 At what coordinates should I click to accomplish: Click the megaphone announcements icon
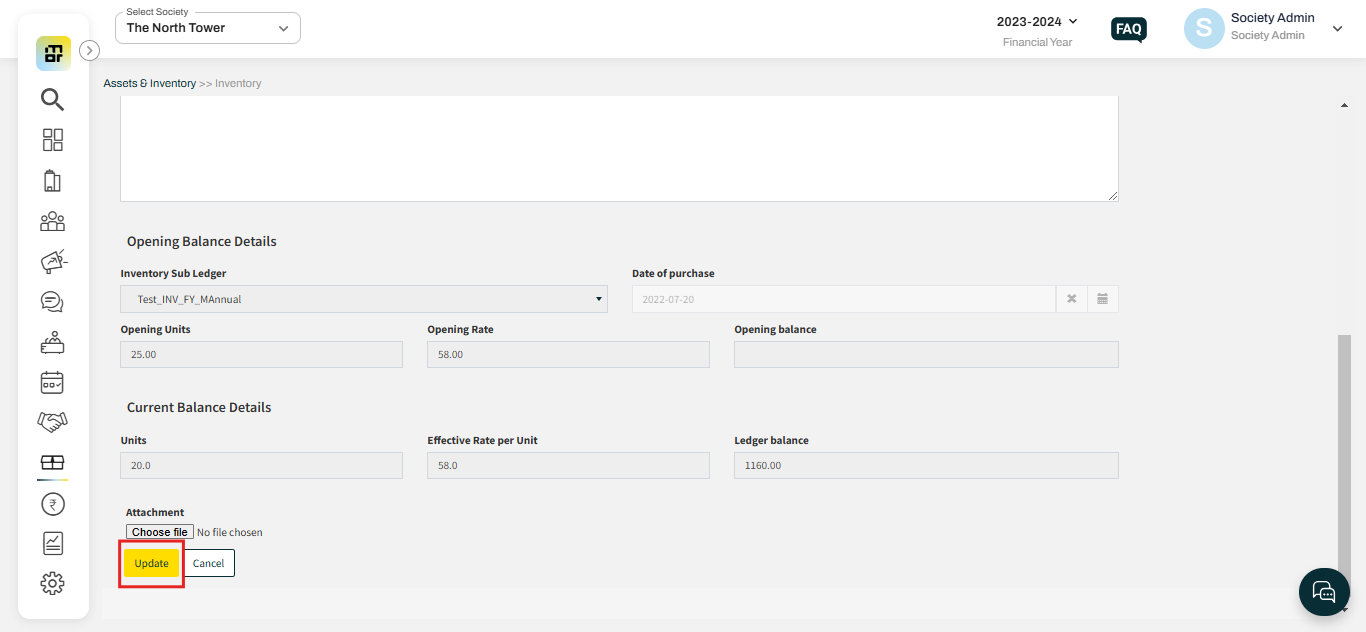click(52, 262)
